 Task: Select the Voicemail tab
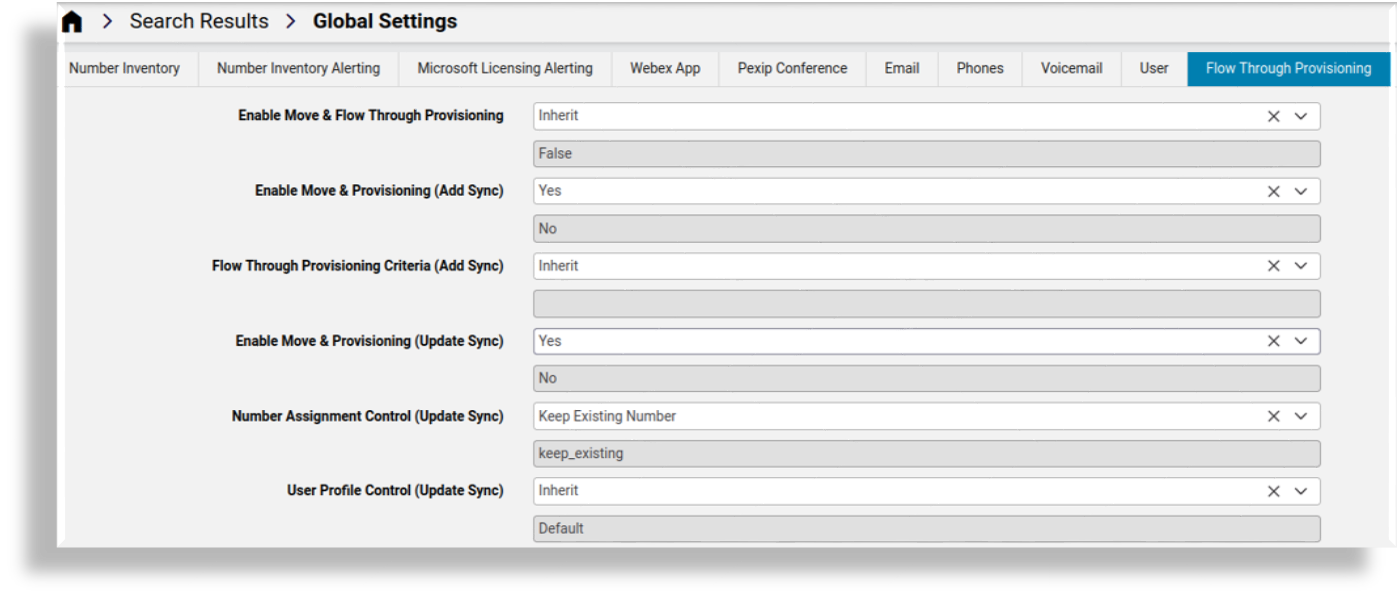click(x=1071, y=68)
